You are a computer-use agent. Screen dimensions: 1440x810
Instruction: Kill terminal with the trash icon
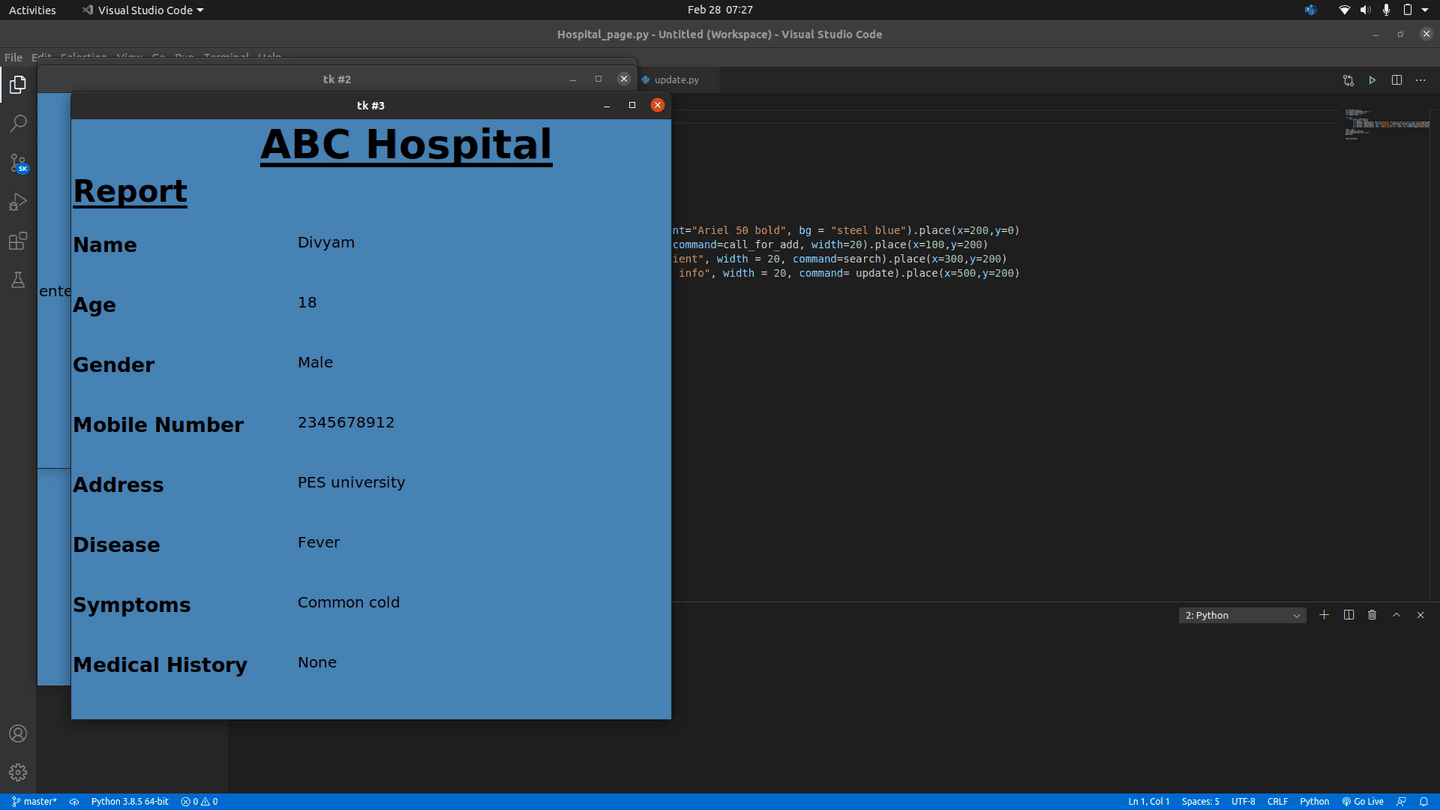(x=1372, y=615)
